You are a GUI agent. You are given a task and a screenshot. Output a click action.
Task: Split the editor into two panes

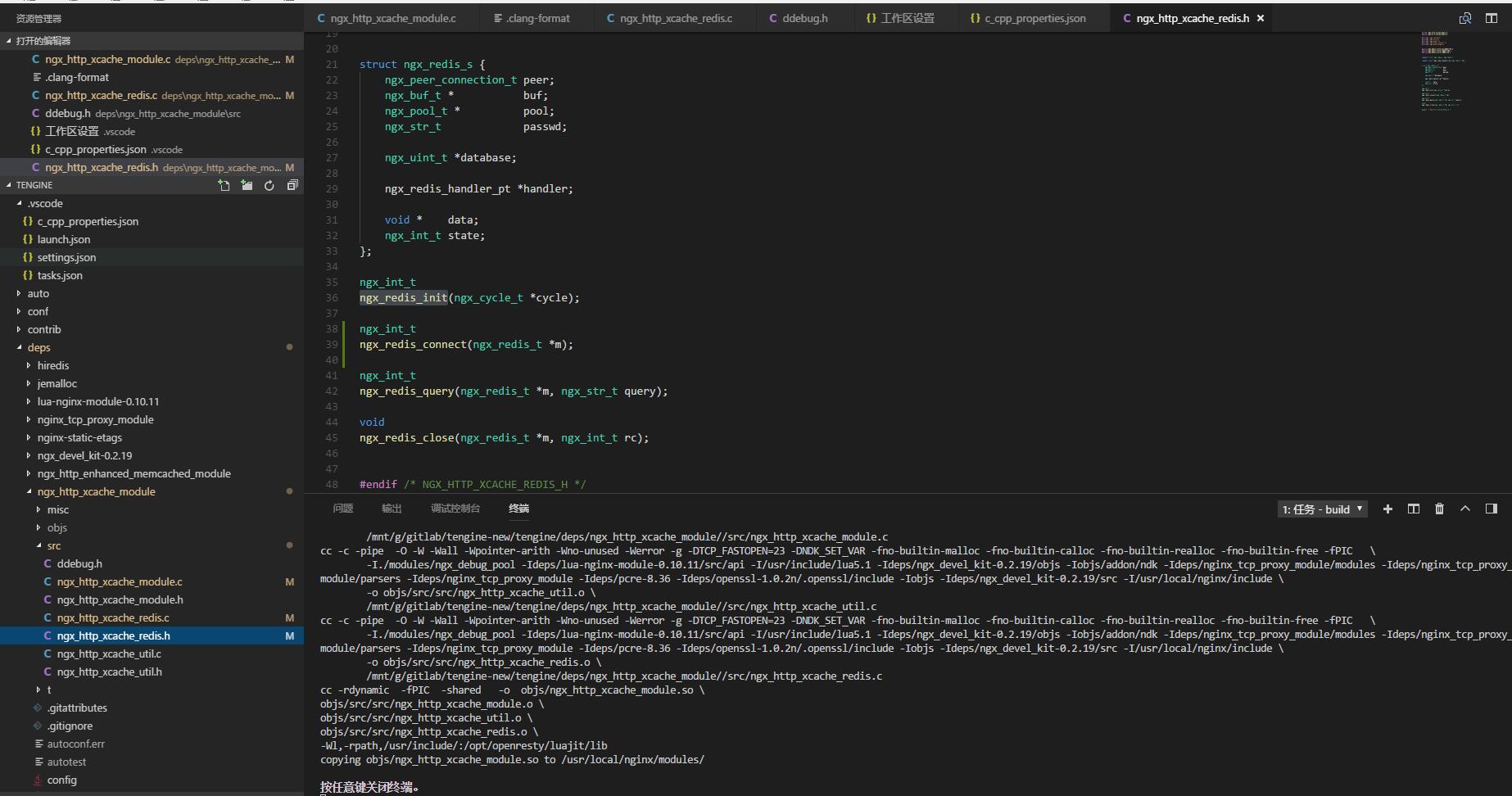coord(1491,18)
